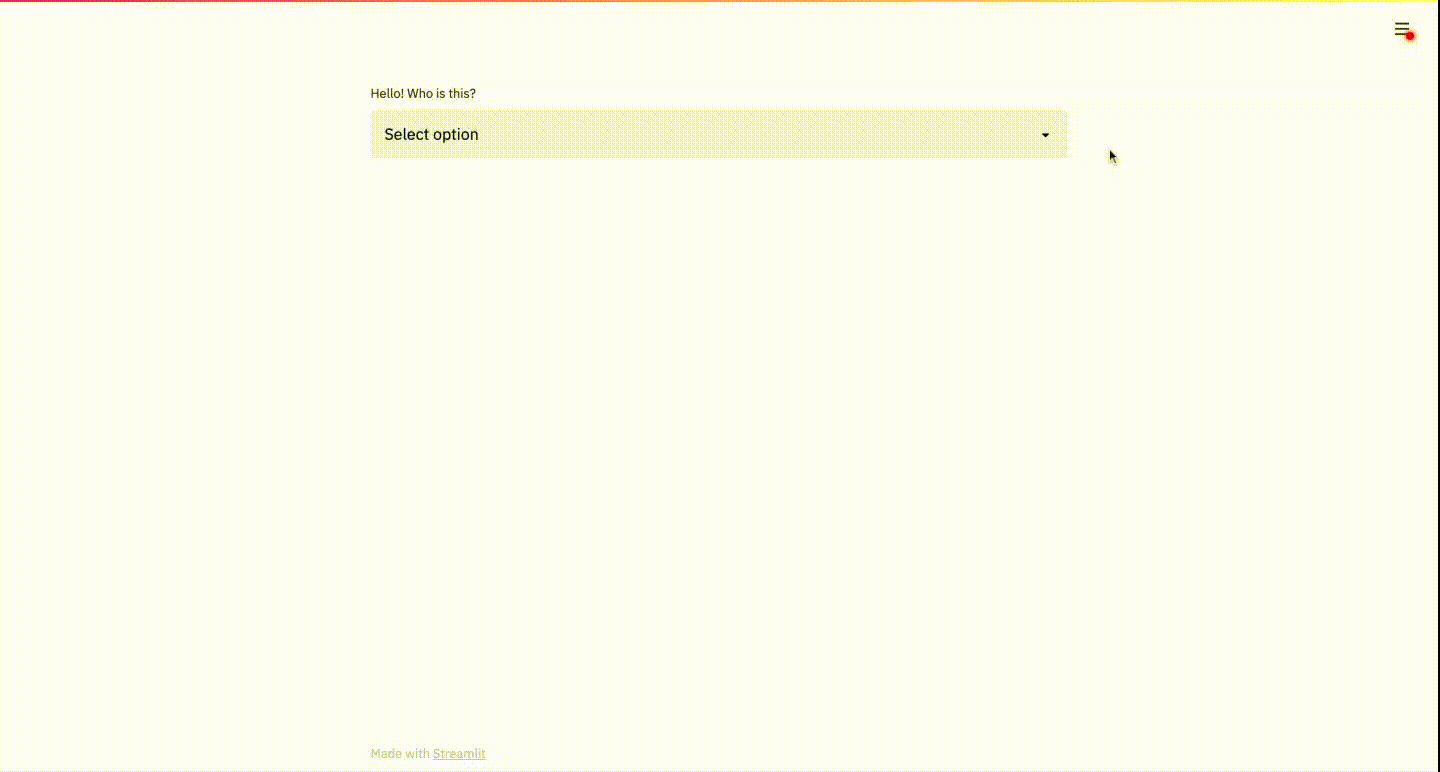Click the small triangle at selectbox right edge
Screen dimensions: 1440x772
[x=1045, y=135]
